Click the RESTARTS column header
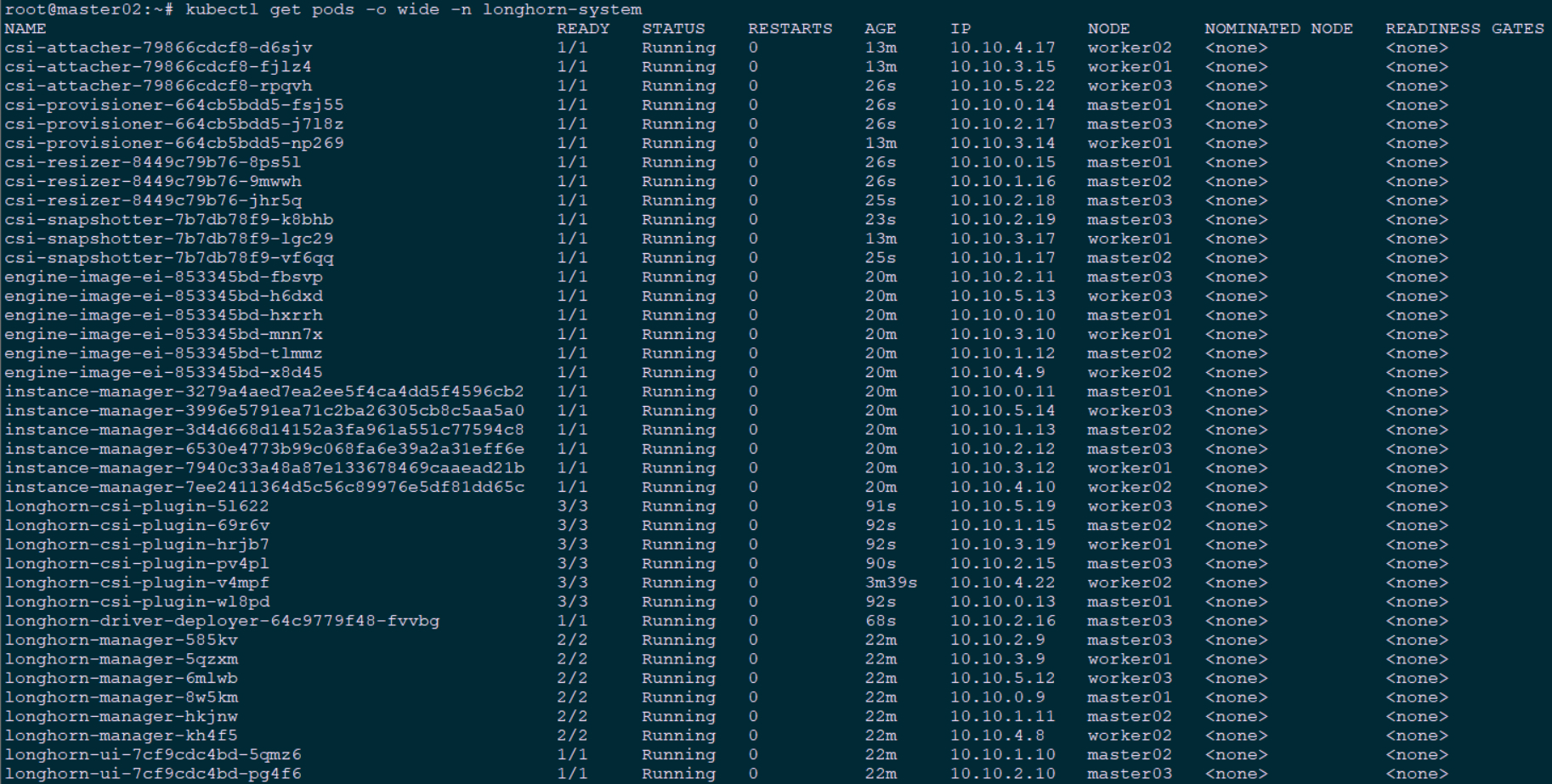 [x=790, y=29]
